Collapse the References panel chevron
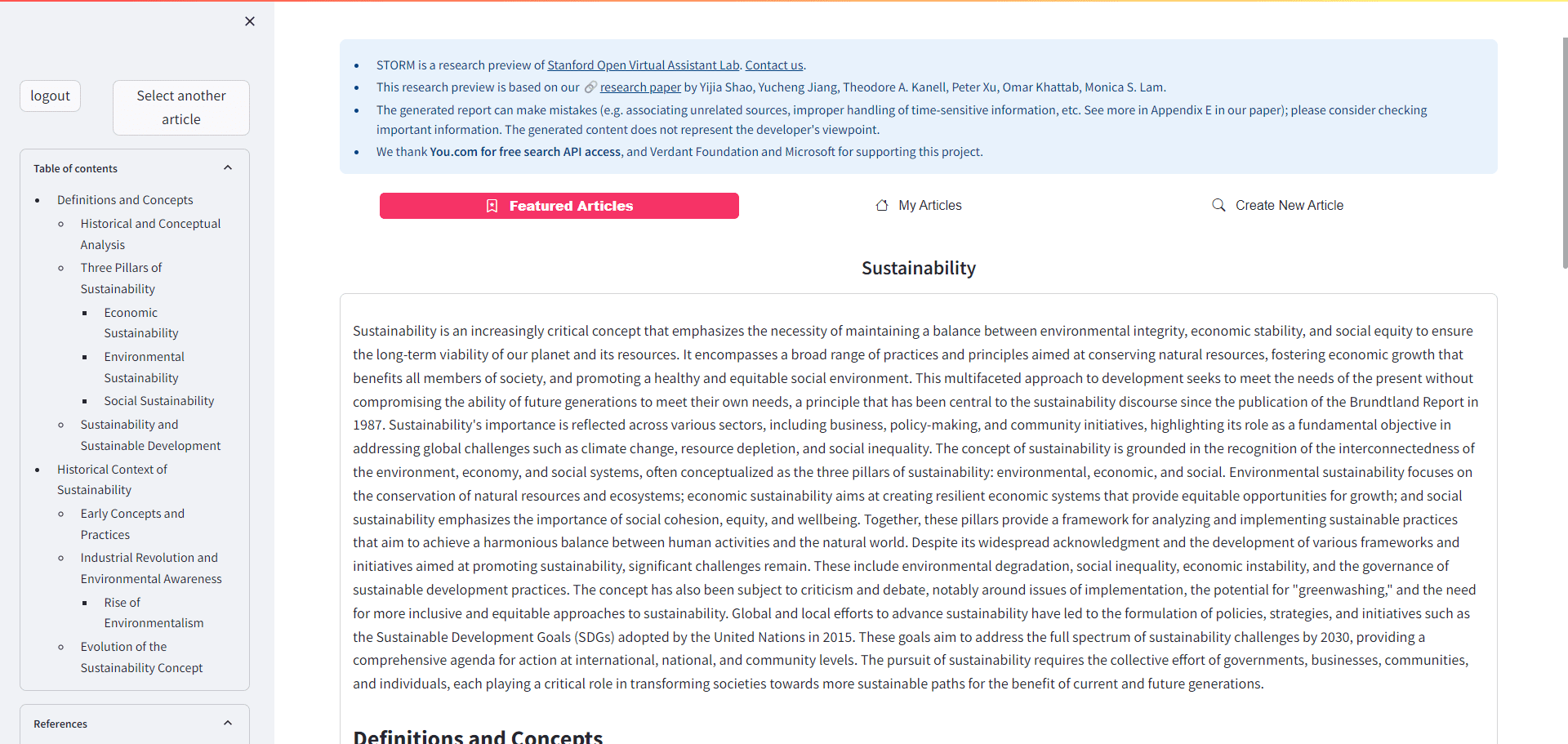The height and width of the screenshot is (744, 1568). click(228, 724)
